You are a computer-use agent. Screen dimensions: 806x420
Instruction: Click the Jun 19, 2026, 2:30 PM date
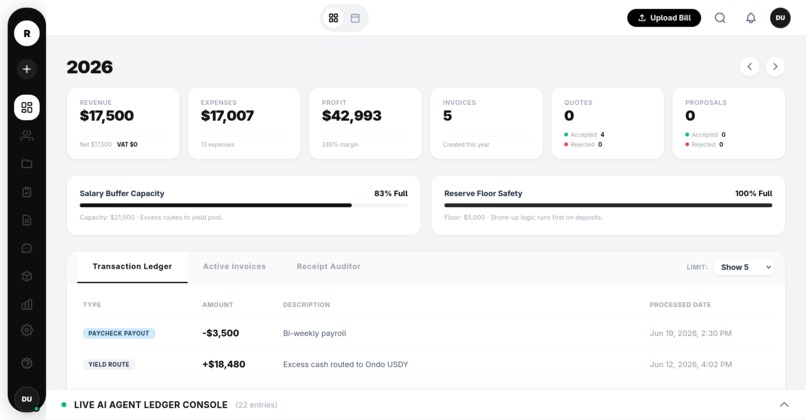click(690, 333)
